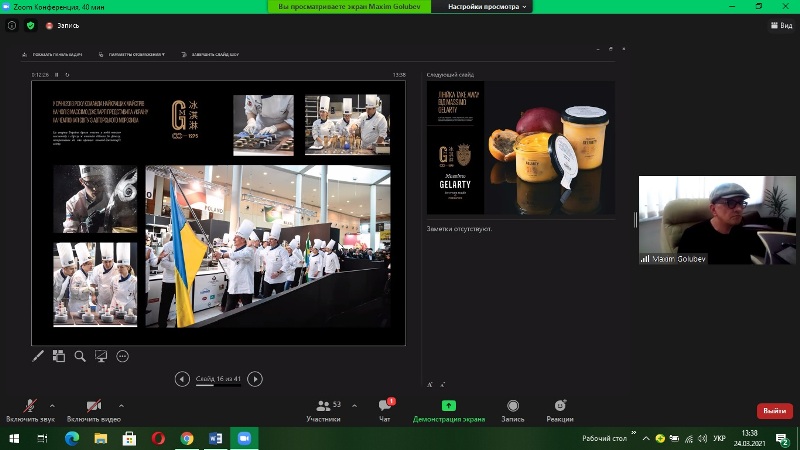
Task: Open Microsoft Word from the taskbar
Action: pyautogui.click(x=214, y=438)
